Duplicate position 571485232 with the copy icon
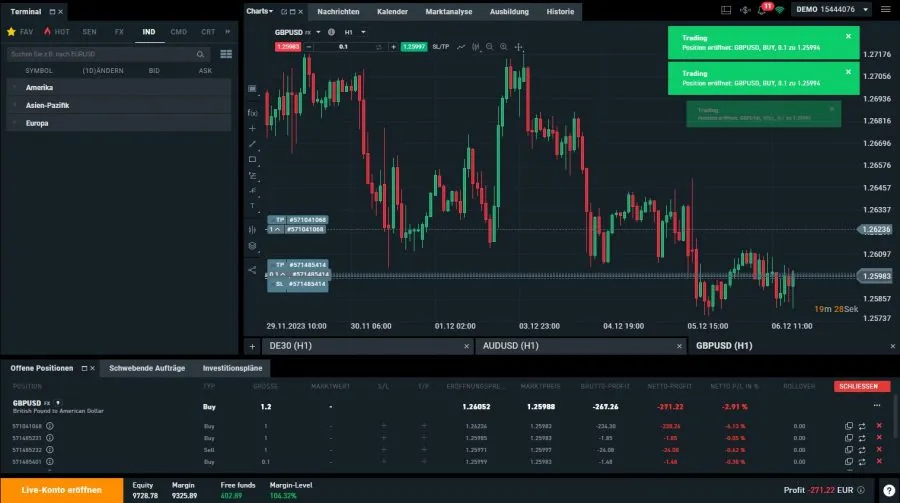 click(x=848, y=450)
